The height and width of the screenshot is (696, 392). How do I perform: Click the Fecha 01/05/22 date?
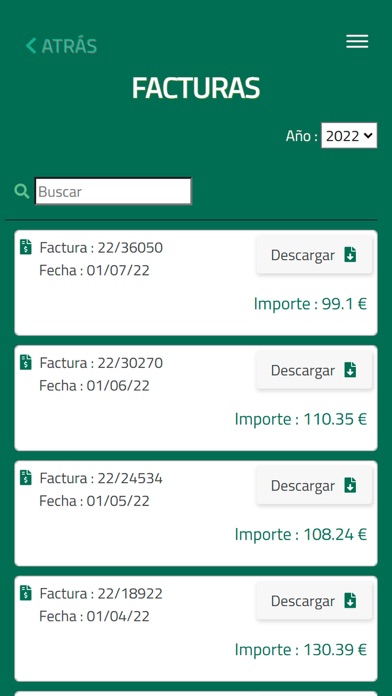tap(94, 501)
